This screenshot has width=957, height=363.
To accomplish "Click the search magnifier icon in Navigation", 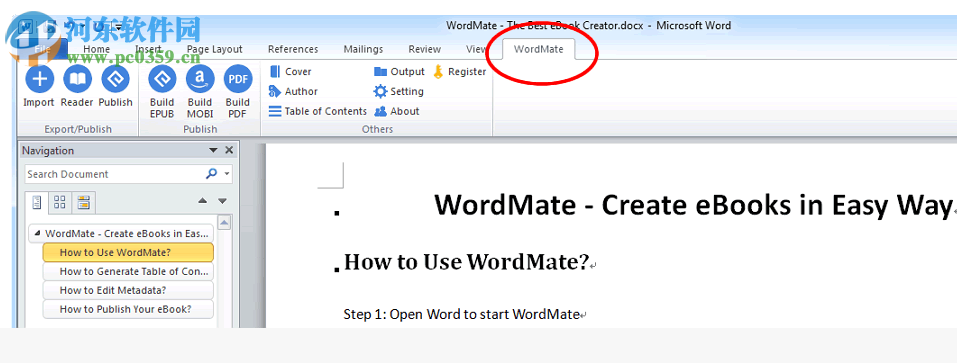I will (211, 174).
